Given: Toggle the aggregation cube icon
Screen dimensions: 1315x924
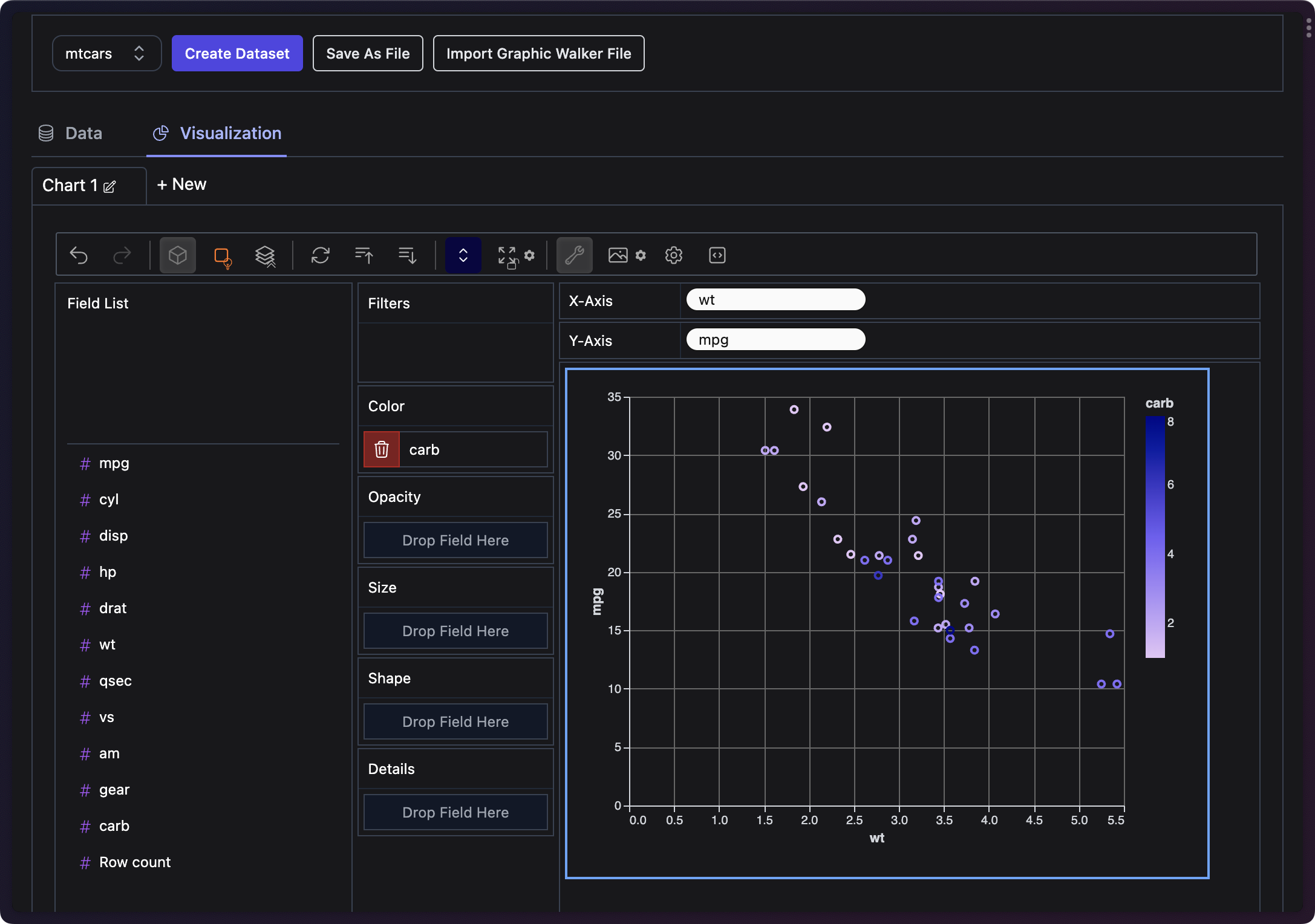Looking at the screenshot, I should 177,255.
